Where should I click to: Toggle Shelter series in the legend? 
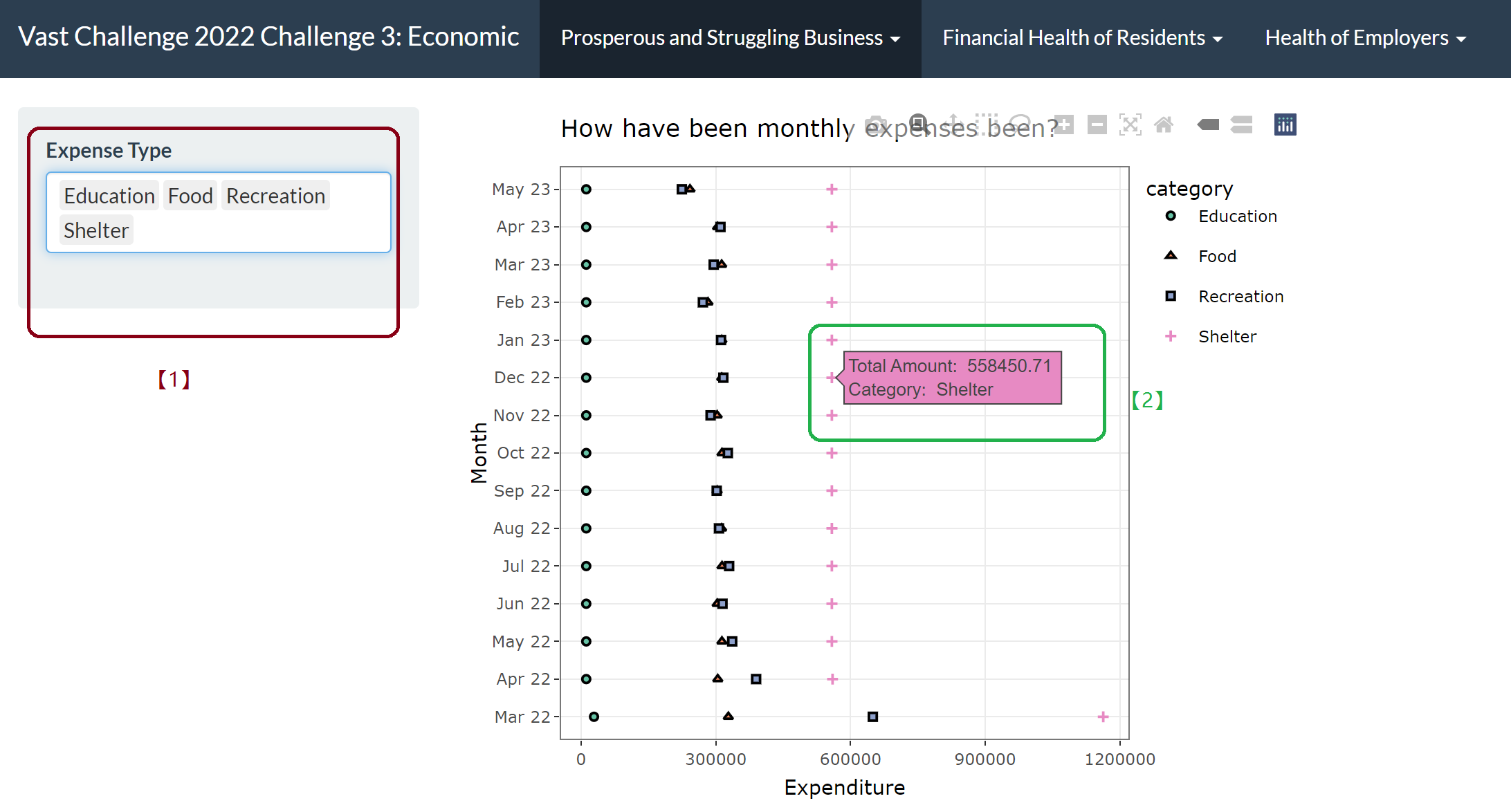pyautogui.click(x=1227, y=337)
